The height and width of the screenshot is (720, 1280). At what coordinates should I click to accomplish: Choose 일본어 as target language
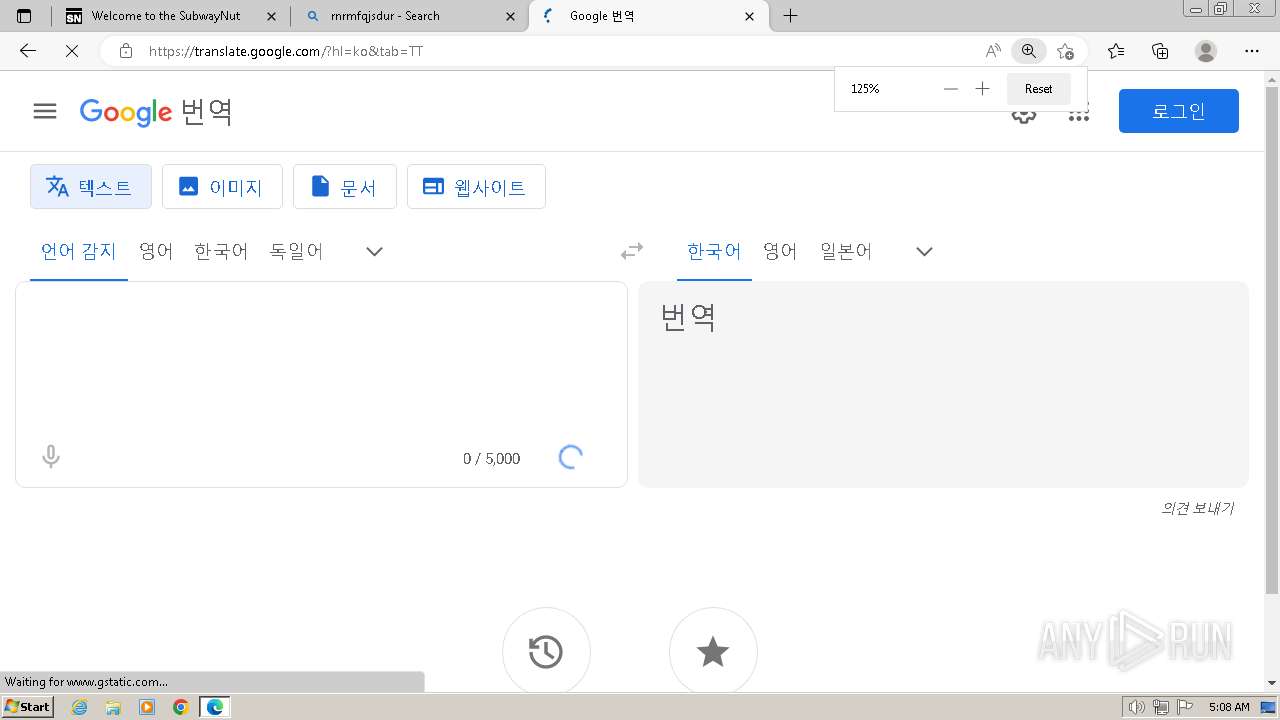point(846,251)
